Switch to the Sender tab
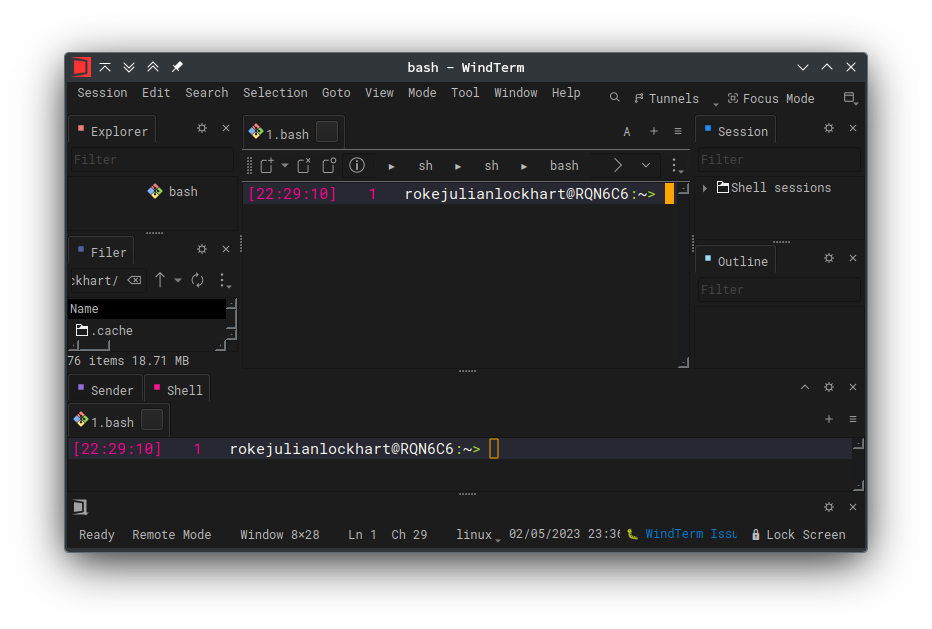 [105, 389]
